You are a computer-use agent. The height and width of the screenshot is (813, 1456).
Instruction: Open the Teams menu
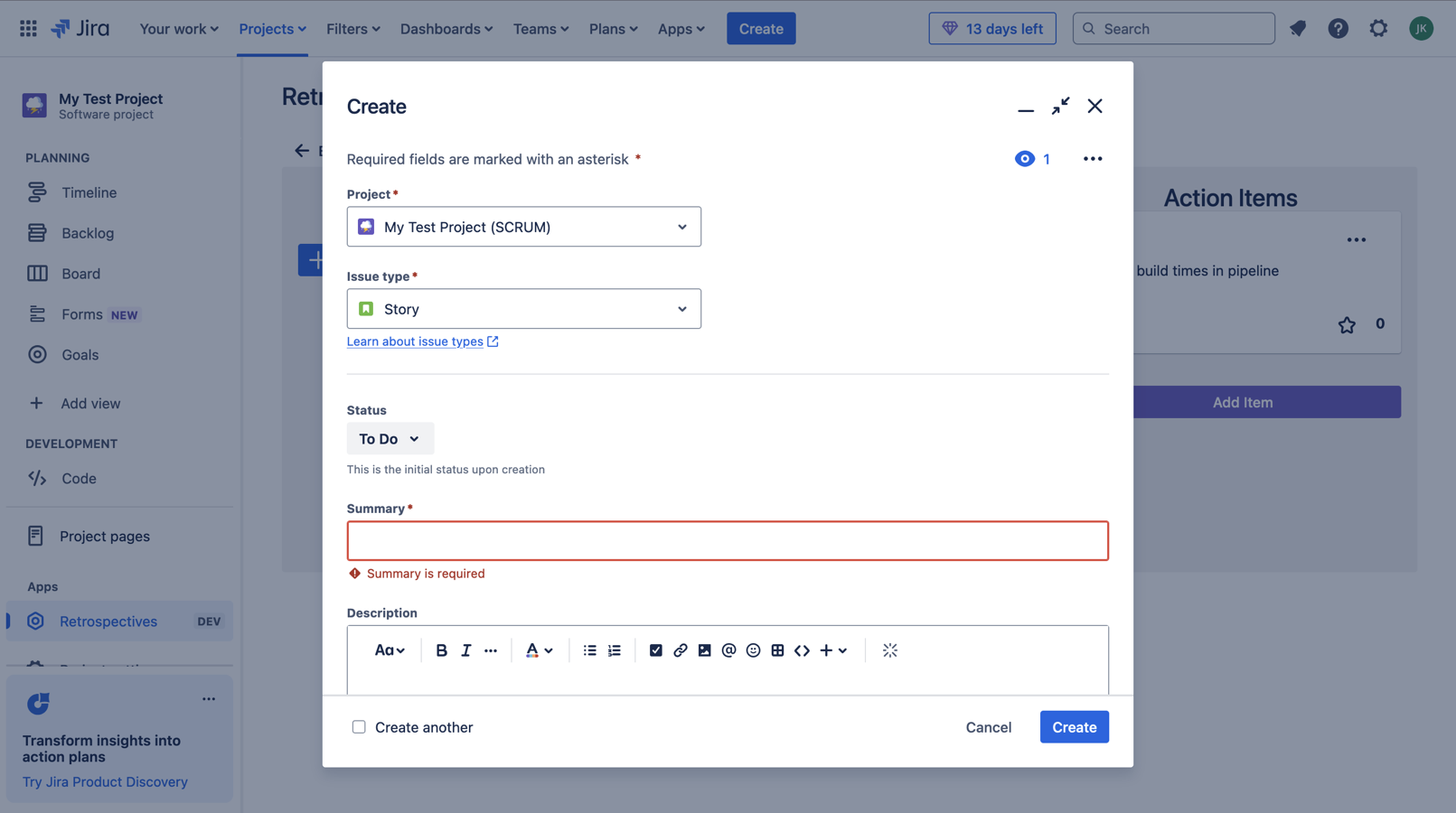pos(540,28)
